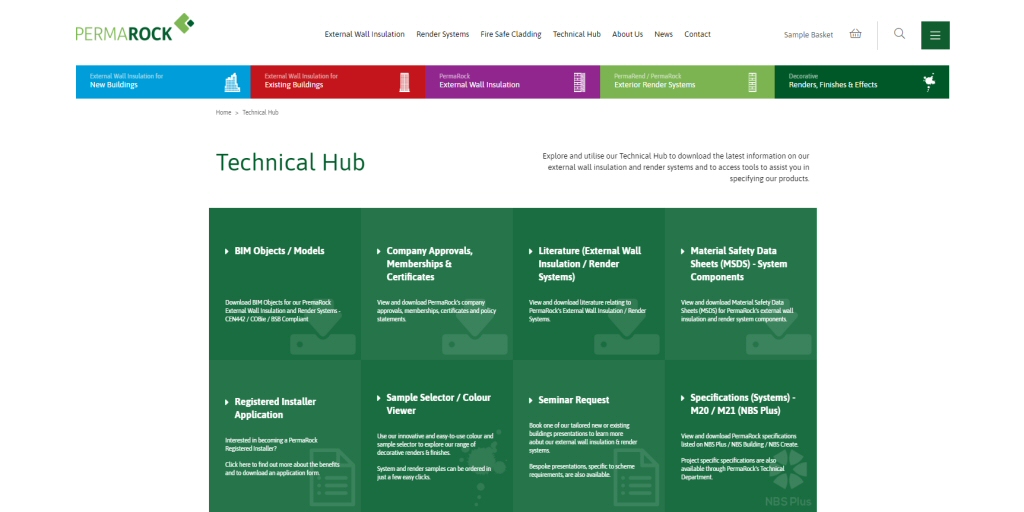Open Company Approvals, Memberships & Certificates
This screenshot has height=512, width=1024.
[x=430, y=264]
